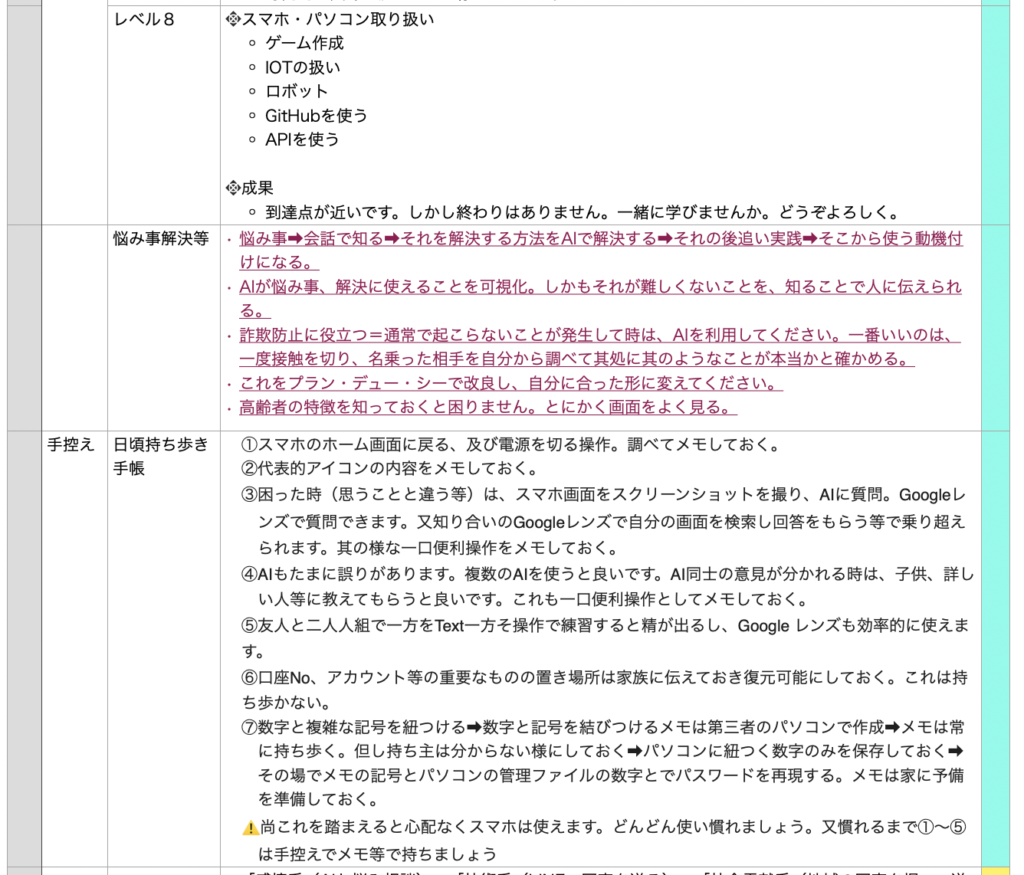Click the pink text about プラン・デュー・シー
This screenshot has height=875, width=1024.
(x=510, y=384)
